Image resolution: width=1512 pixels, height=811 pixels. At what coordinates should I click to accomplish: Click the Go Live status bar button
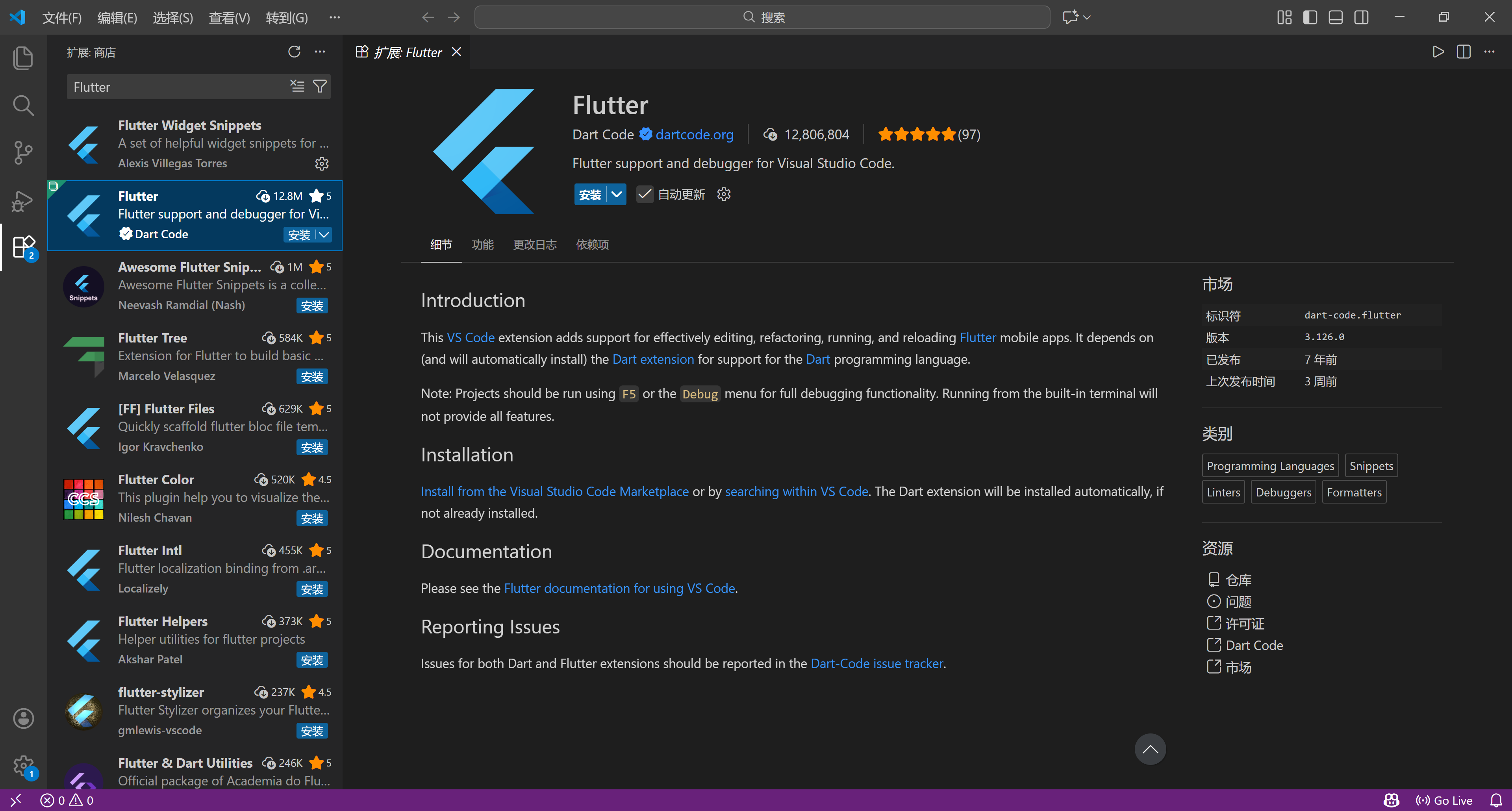[x=1445, y=800]
